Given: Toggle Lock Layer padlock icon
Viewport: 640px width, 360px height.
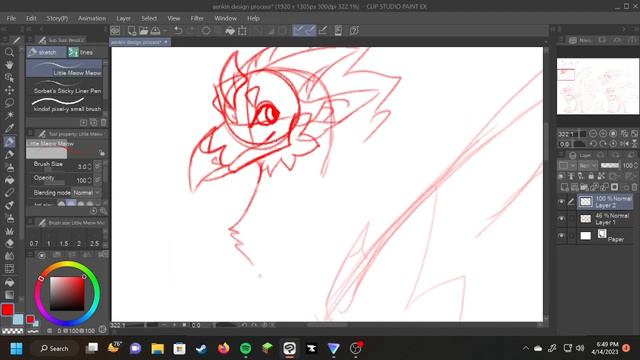Looking at the screenshot, I should click(591, 176).
